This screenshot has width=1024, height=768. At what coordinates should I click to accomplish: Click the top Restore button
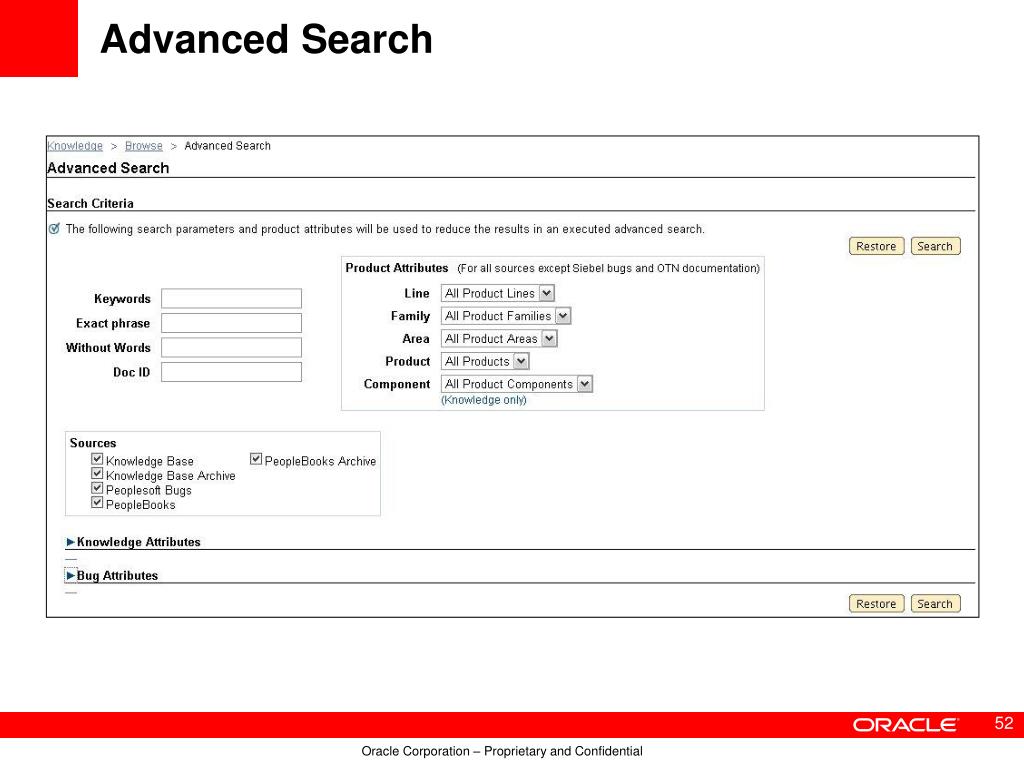click(876, 246)
